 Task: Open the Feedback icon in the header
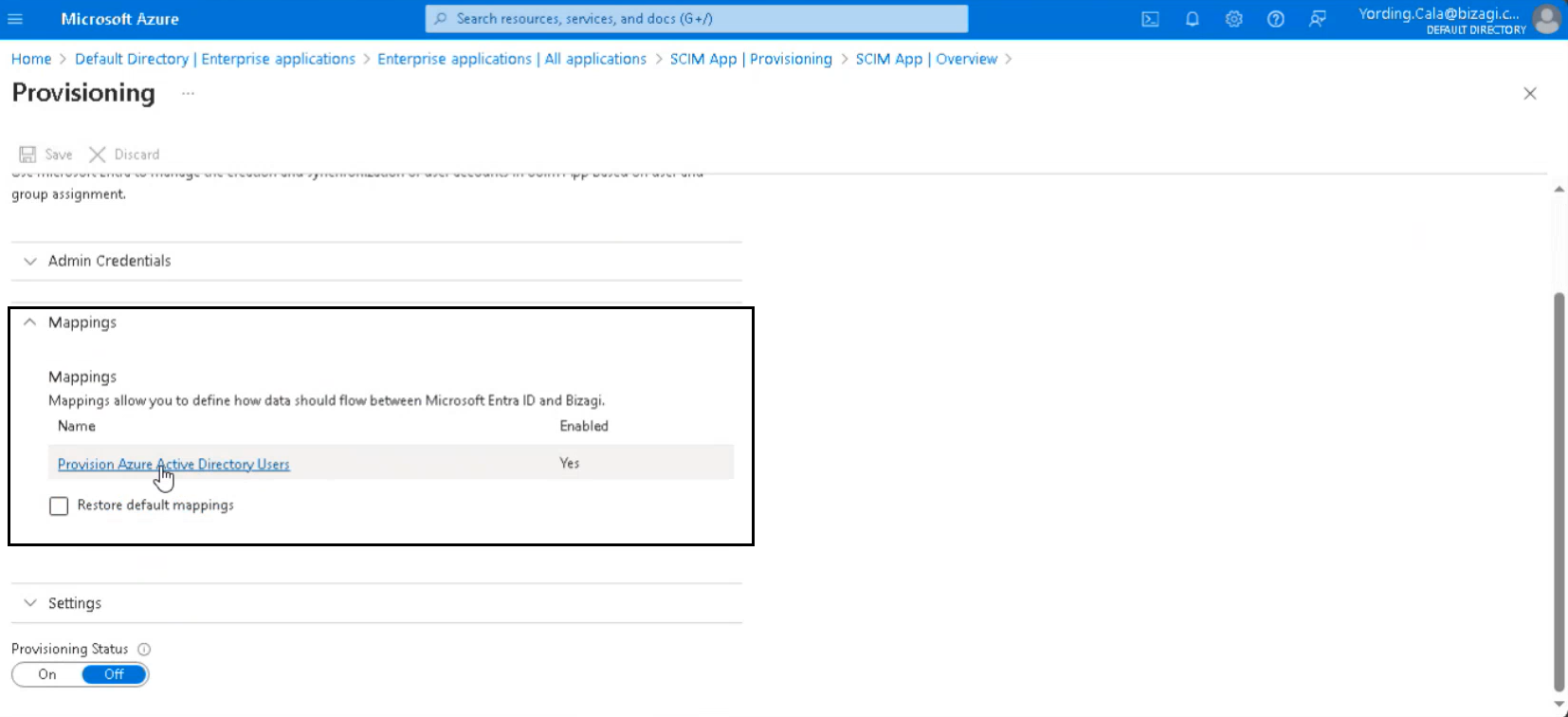1318,19
